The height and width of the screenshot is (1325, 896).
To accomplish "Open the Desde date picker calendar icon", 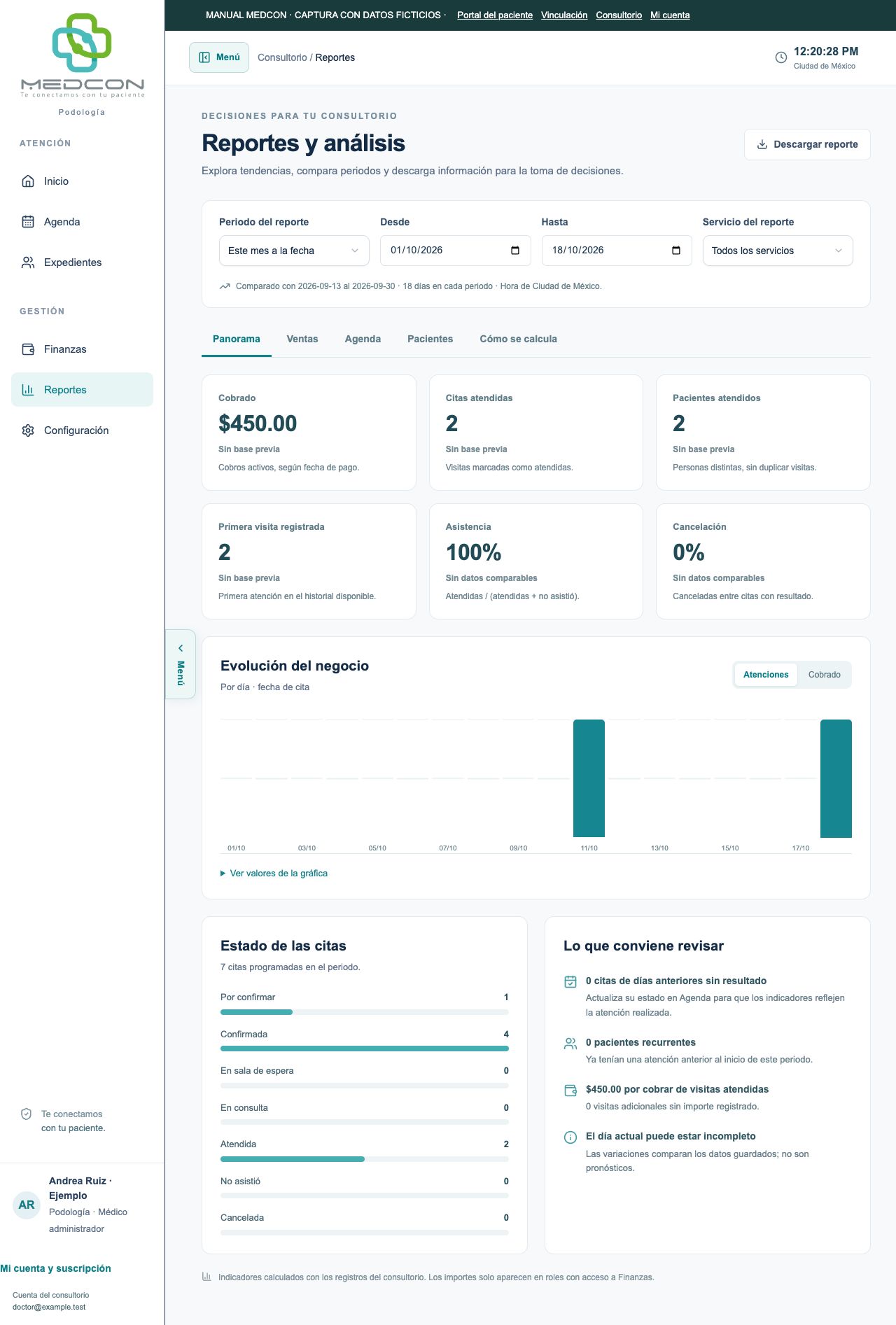I will [x=515, y=251].
